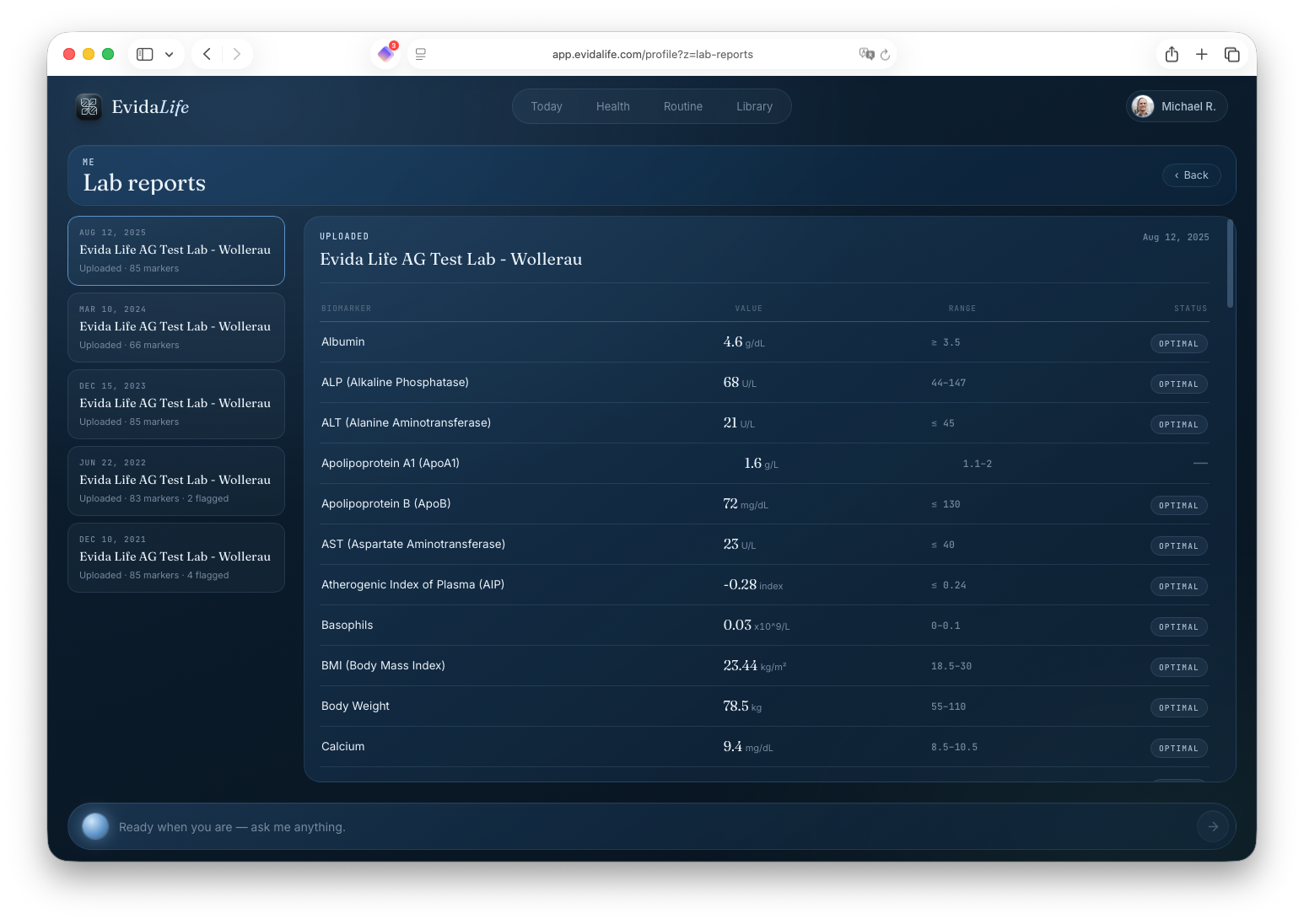The image size is (1304, 924).
Task: Go back using the browser back arrow
Action: (207, 54)
